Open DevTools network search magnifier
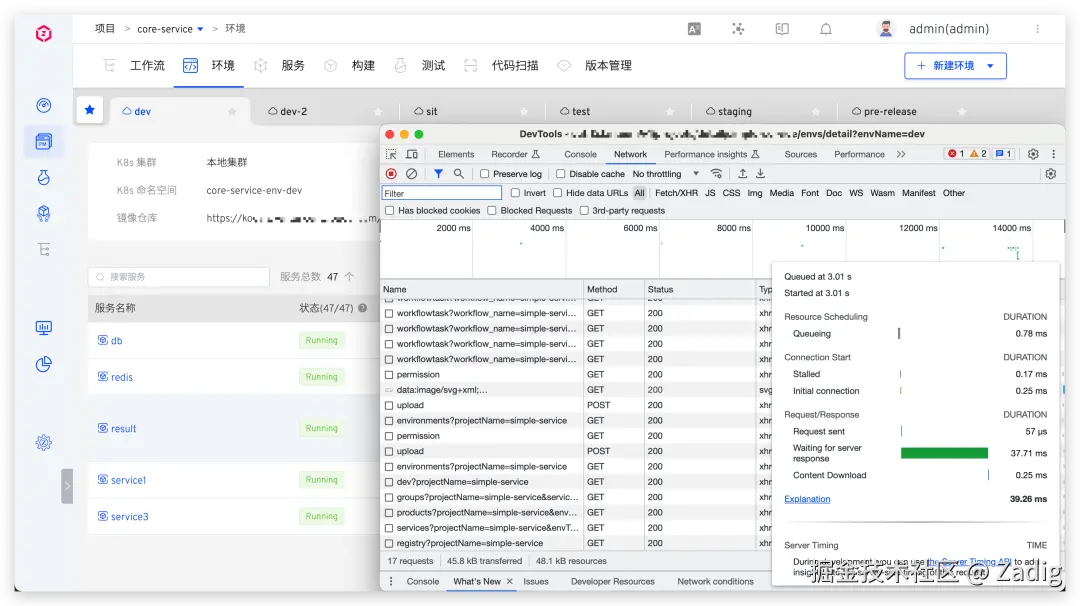 click(x=459, y=174)
